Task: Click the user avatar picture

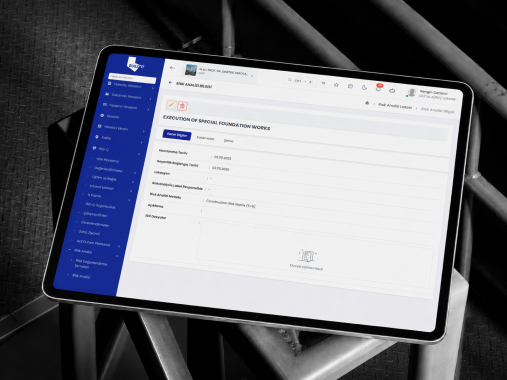Action: pos(412,92)
